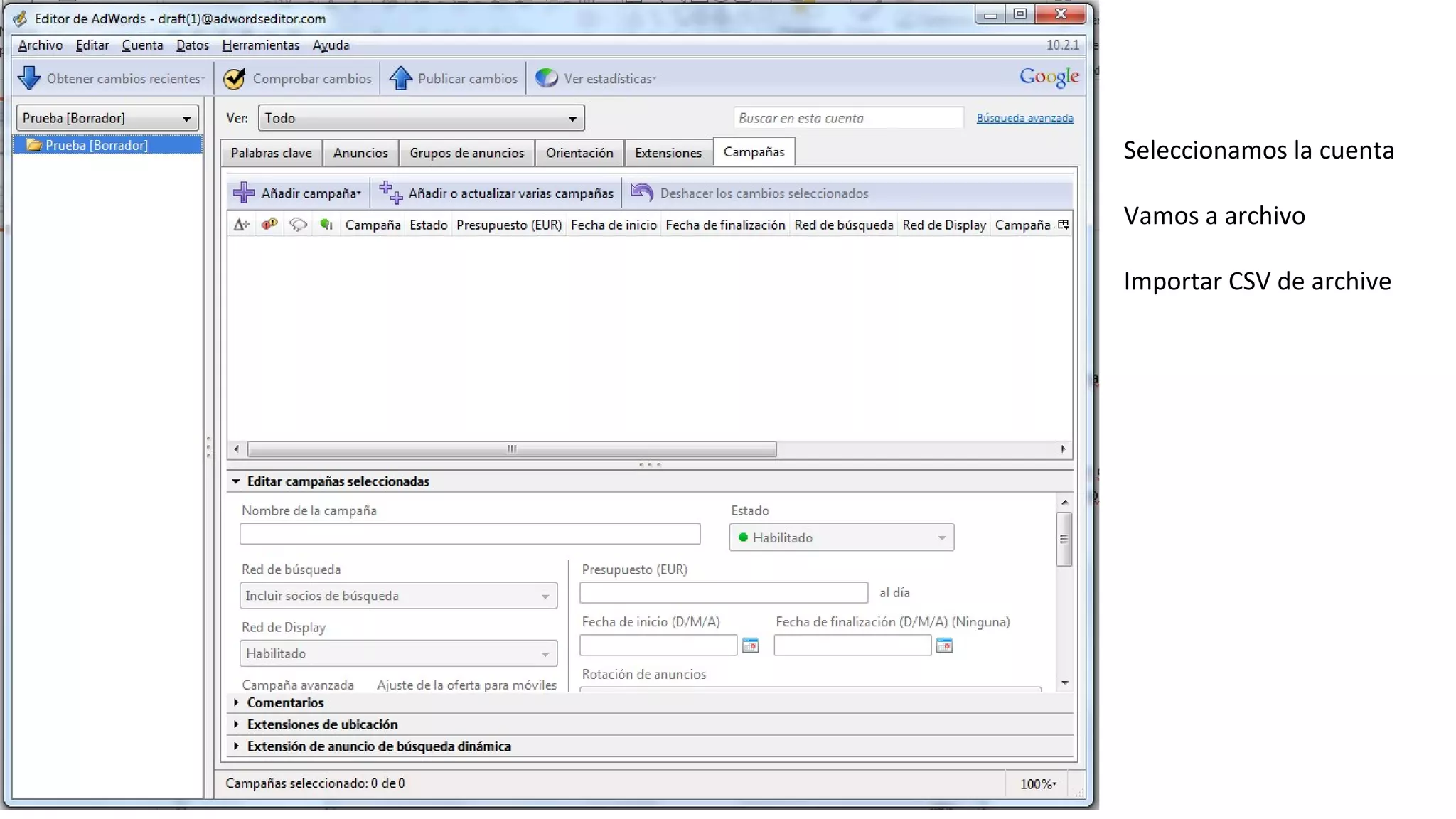The width and height of the screenshot is (1456, 819).
Task: Click the Ver estadísticas globe icon
Action: click(547, 78)
